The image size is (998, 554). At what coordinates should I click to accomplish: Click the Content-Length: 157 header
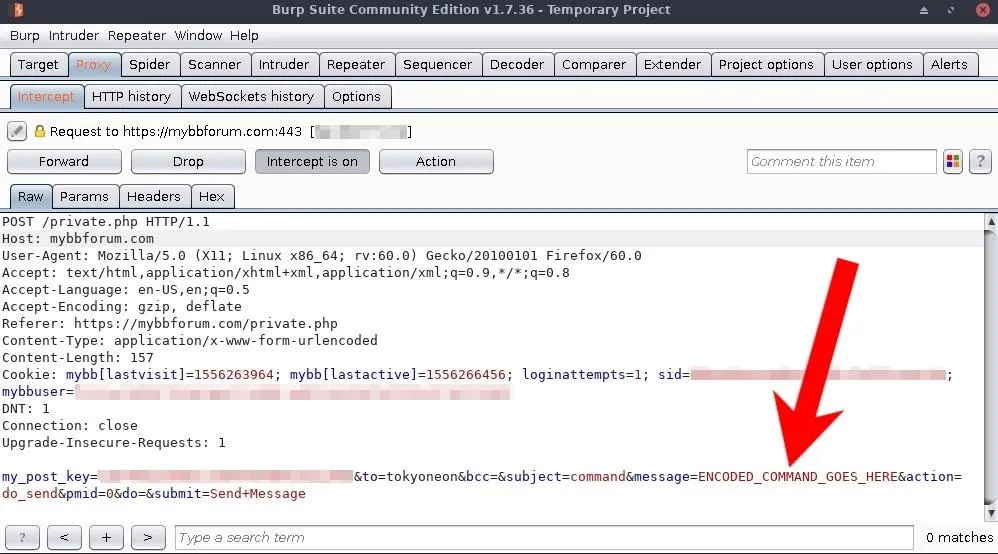(78, 358)
